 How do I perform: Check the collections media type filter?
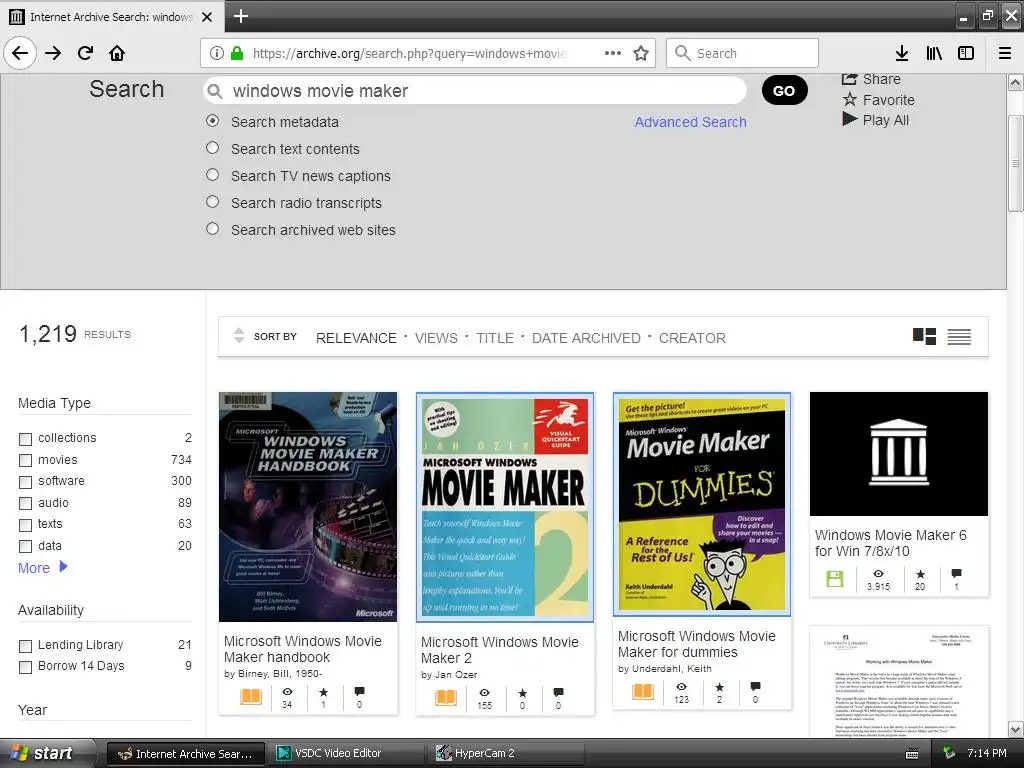25,439
